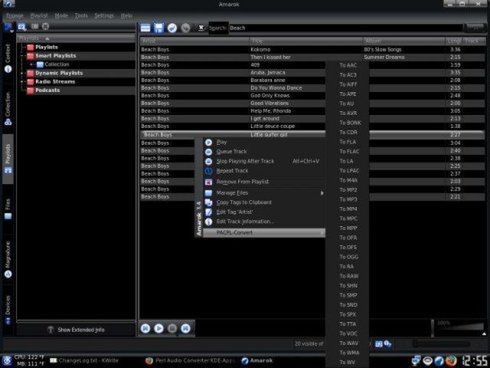The image size is (490, 368).
Task: Convert track To OGG
Action: (x=347, y=257)
